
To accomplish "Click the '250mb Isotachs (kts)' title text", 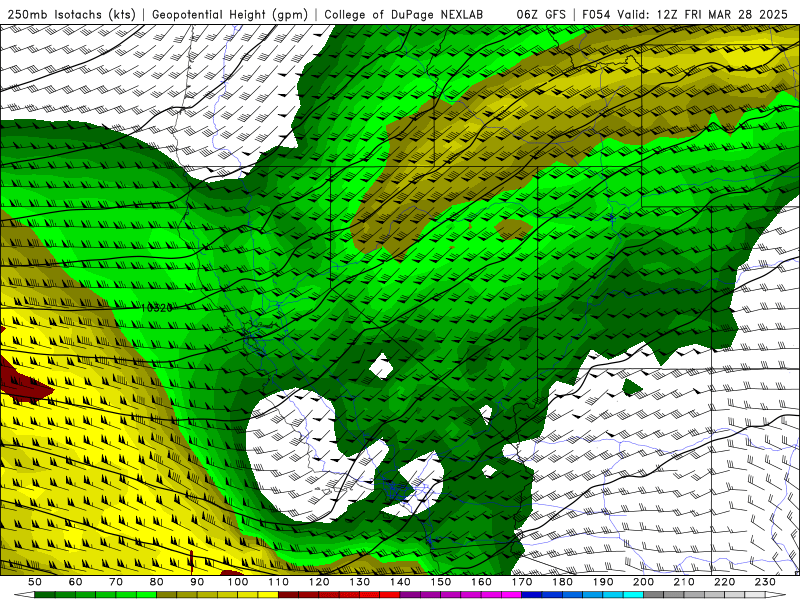I will pos(71,15).
